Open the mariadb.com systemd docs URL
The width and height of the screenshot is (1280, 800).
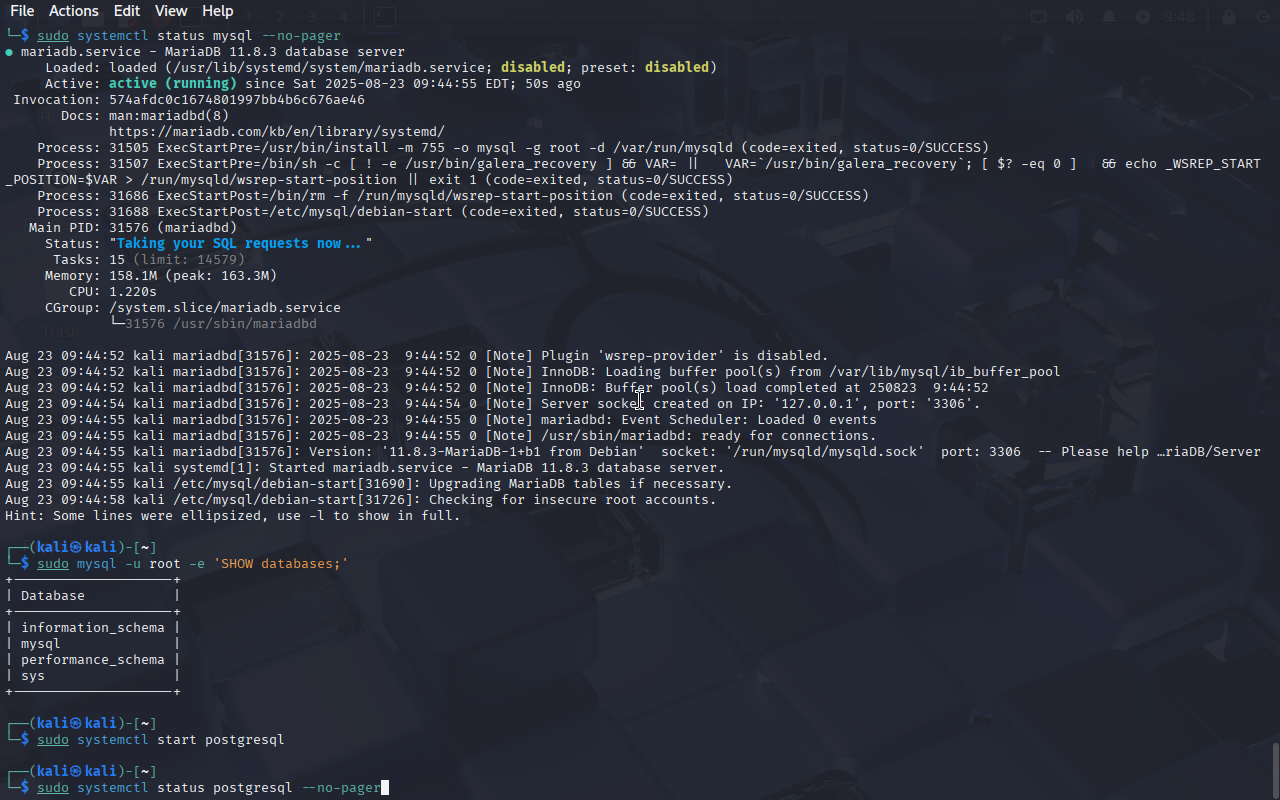(277, 132)
